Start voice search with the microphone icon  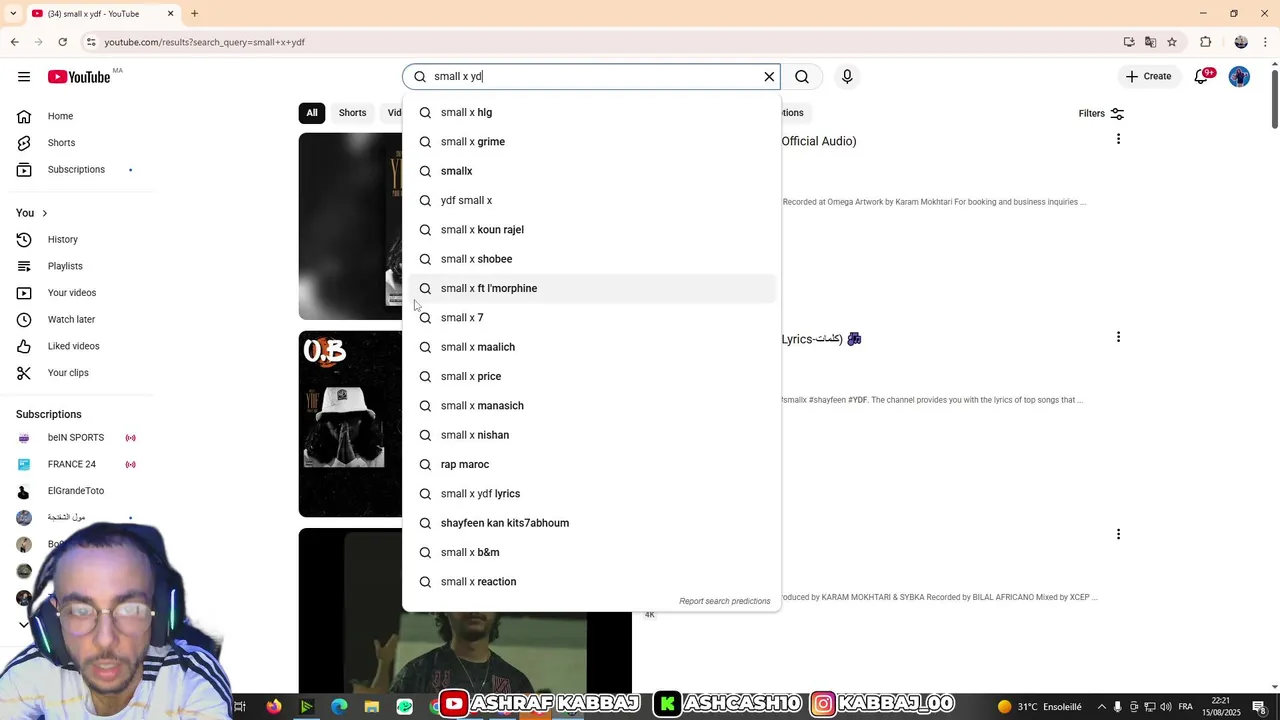pyautogui.click(x=847, y=77)
